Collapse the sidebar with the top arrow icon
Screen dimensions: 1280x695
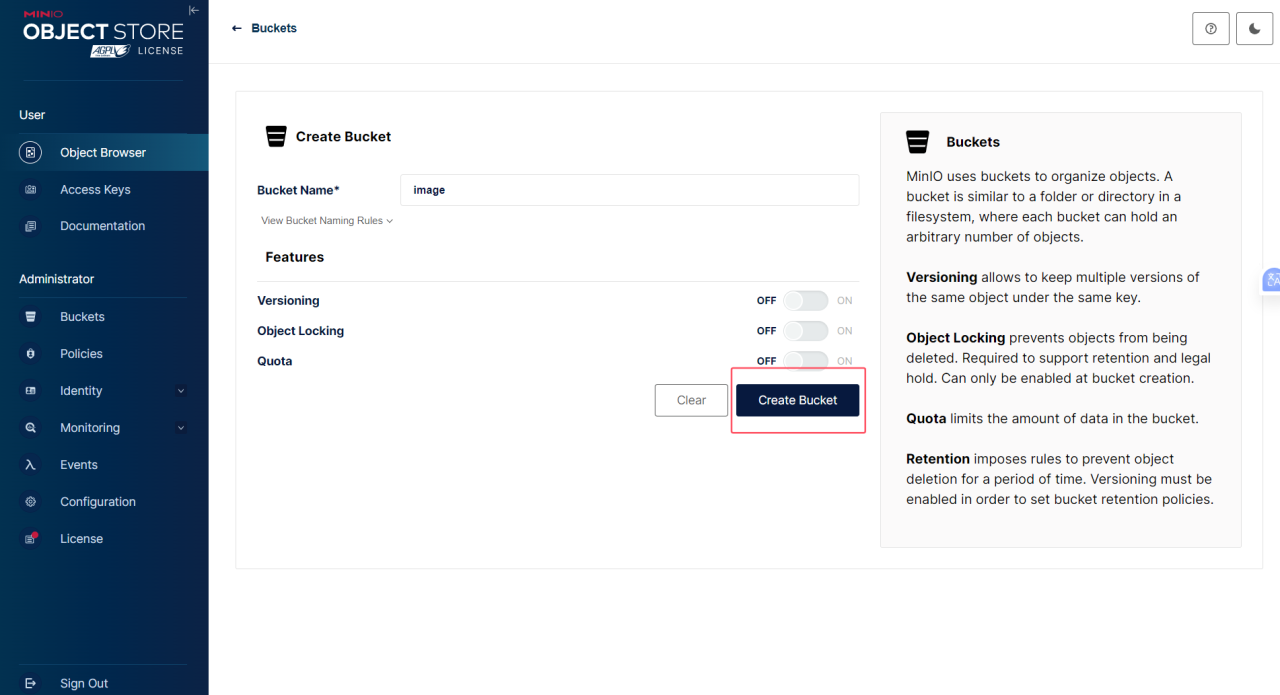194,10
